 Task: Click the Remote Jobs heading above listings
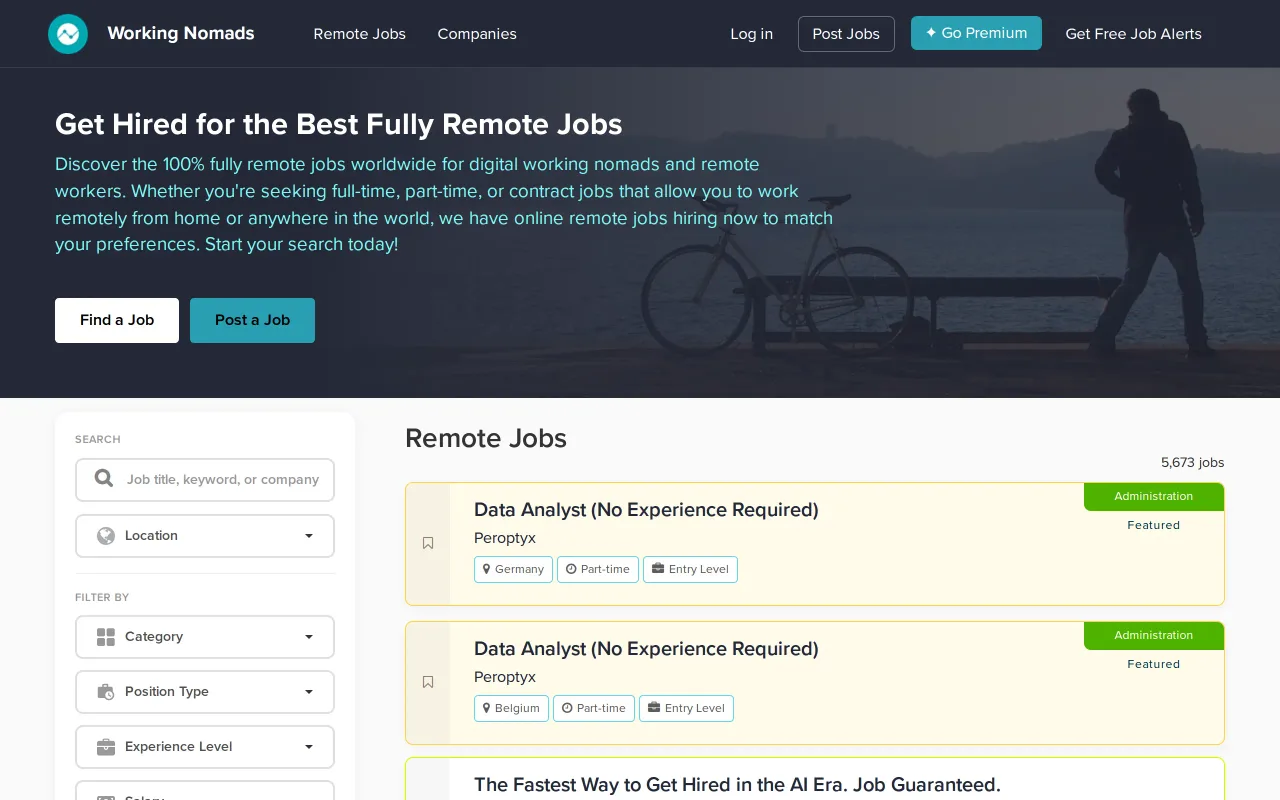point(486,438)
